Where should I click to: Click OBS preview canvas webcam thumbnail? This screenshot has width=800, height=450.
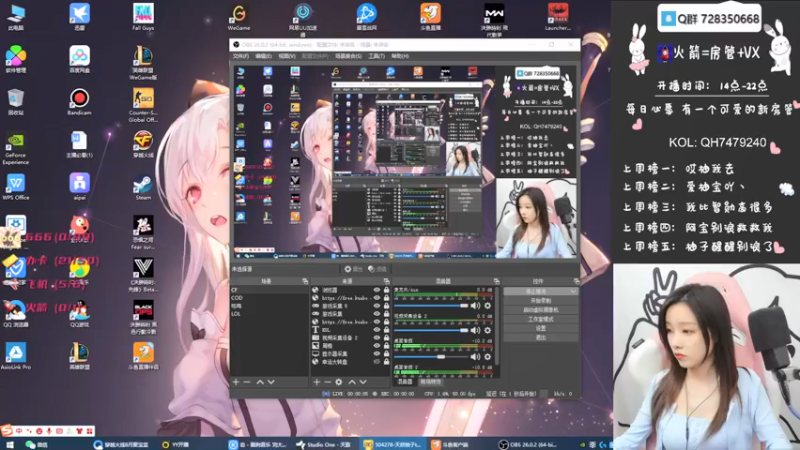click(x=536, y=218)
